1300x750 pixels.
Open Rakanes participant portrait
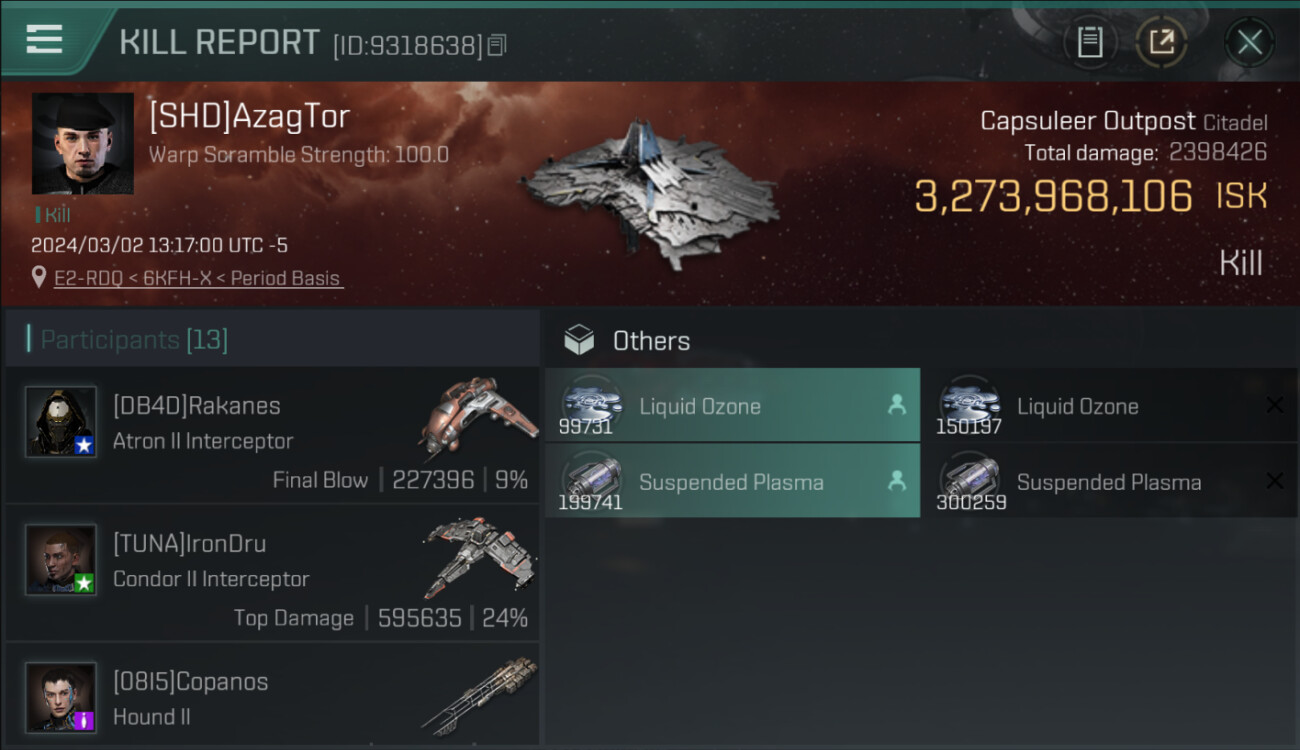61,422
